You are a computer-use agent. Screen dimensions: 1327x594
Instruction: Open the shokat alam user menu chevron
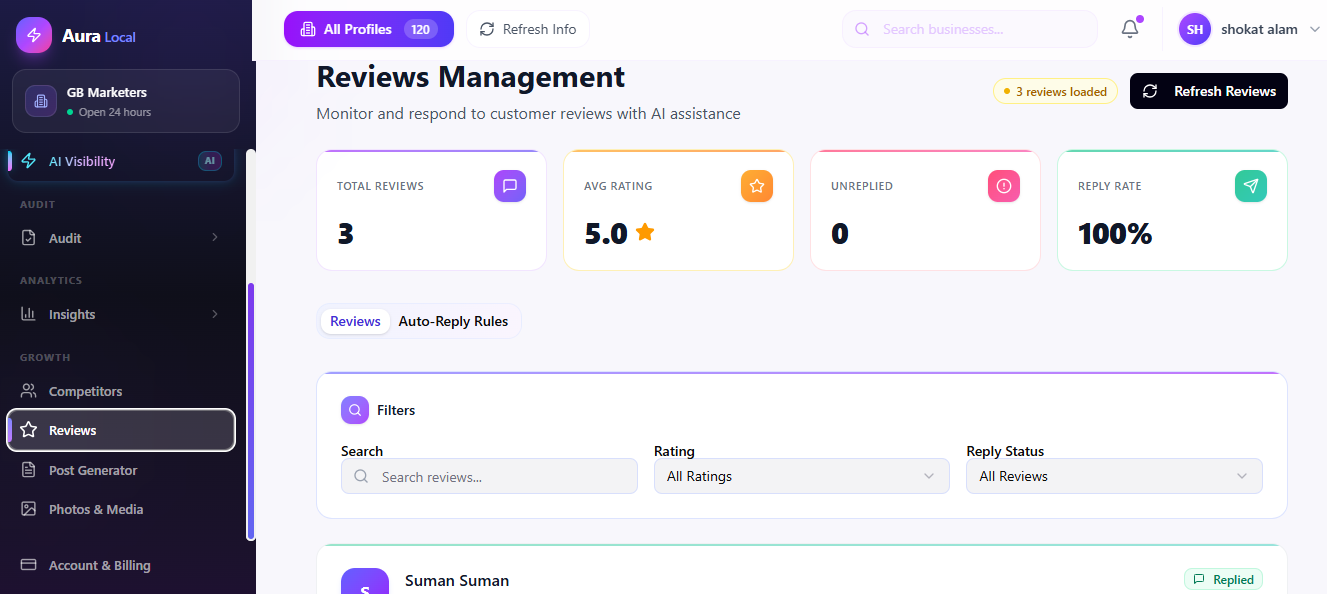1316,29
